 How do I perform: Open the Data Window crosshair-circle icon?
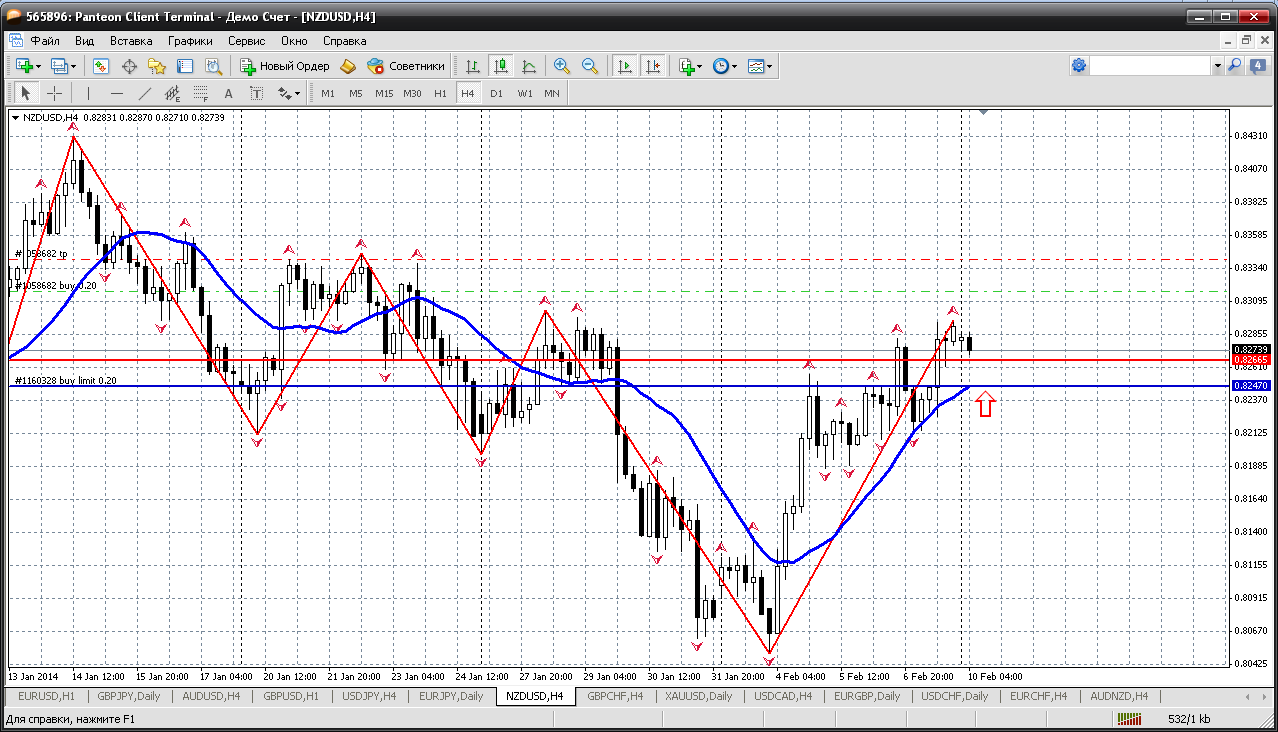coord(129,66)
